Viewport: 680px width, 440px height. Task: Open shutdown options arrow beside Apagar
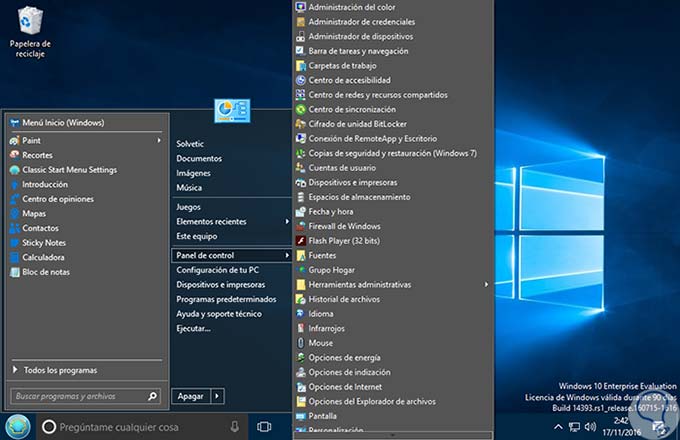[x=217, y=396]
